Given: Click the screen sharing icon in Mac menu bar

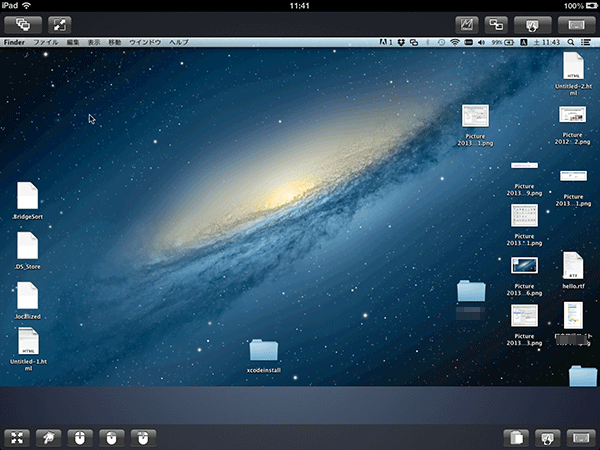Looking at the screenshot, I should point(414,42).
